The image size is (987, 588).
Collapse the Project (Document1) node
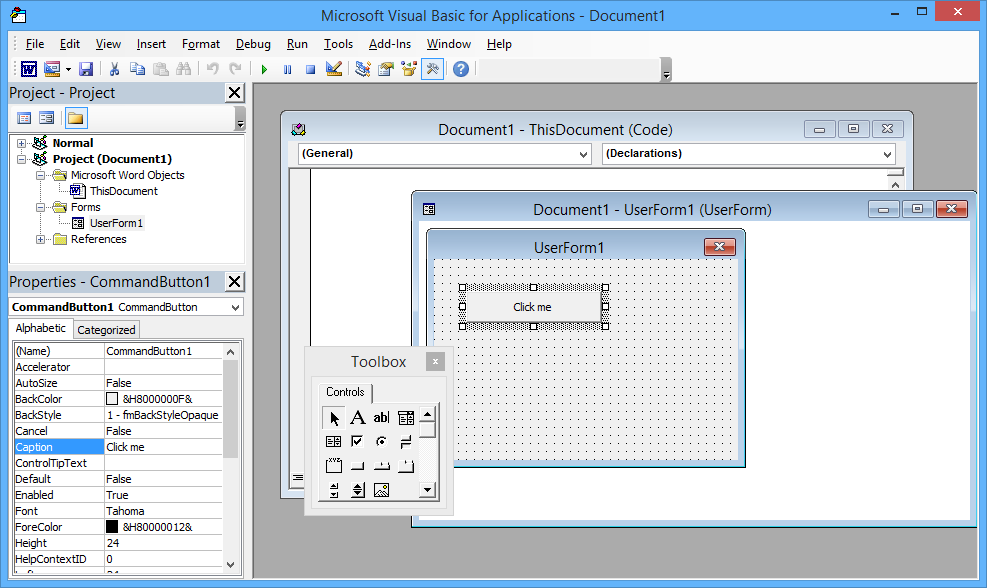tap(21, 159)
